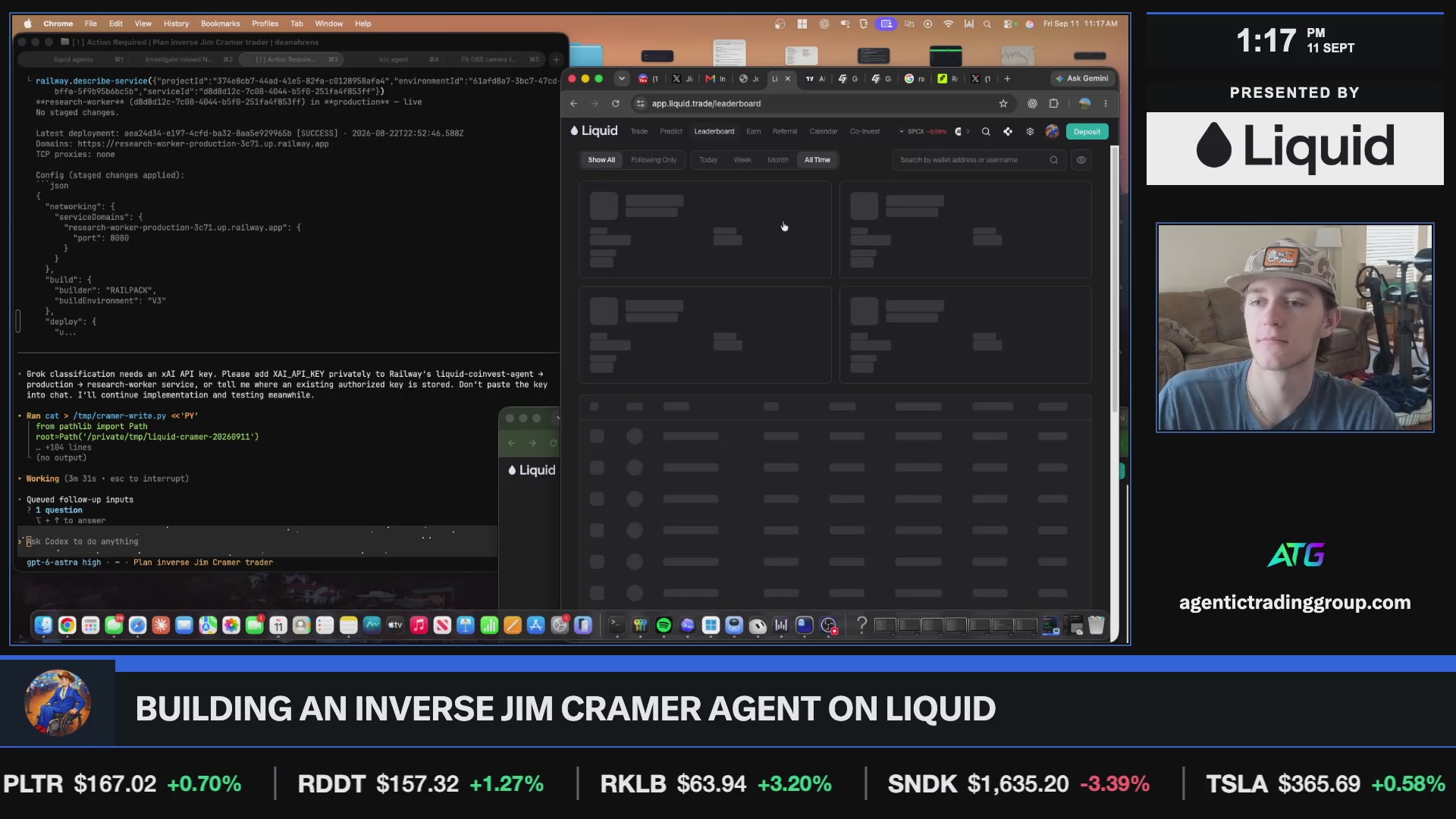
Task: Open Chrome from the dock
Action: [x=67, y=625]
